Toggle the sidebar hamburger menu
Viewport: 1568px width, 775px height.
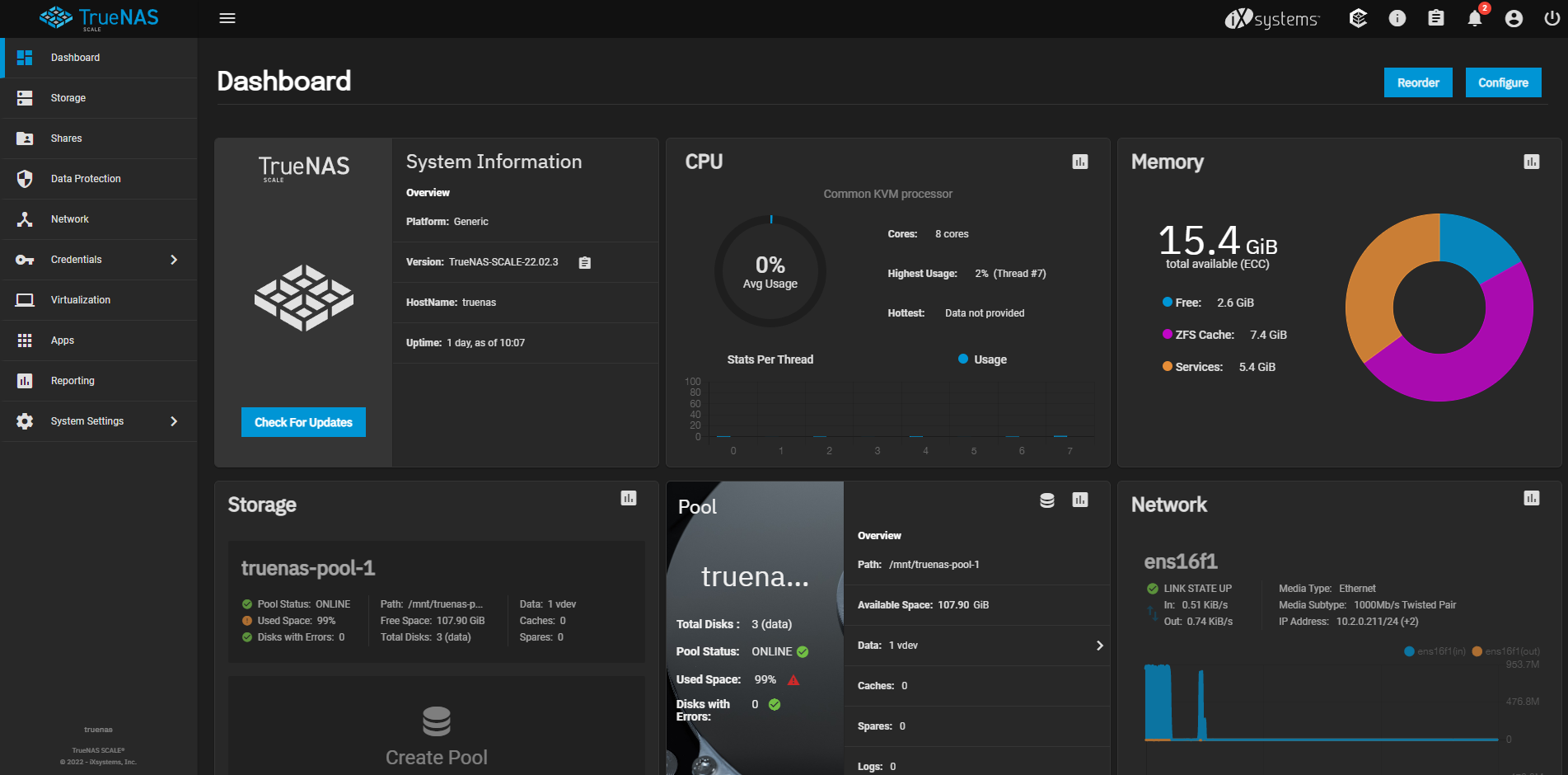click(227, 18)
